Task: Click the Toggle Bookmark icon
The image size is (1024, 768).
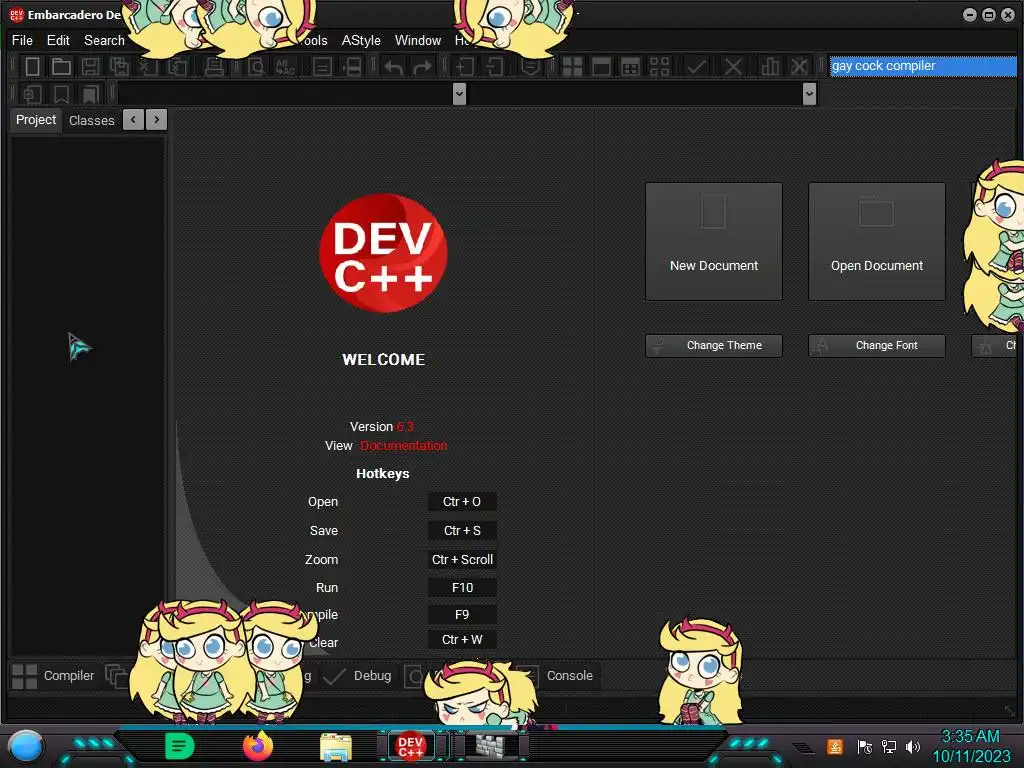Action: (61, 94)
